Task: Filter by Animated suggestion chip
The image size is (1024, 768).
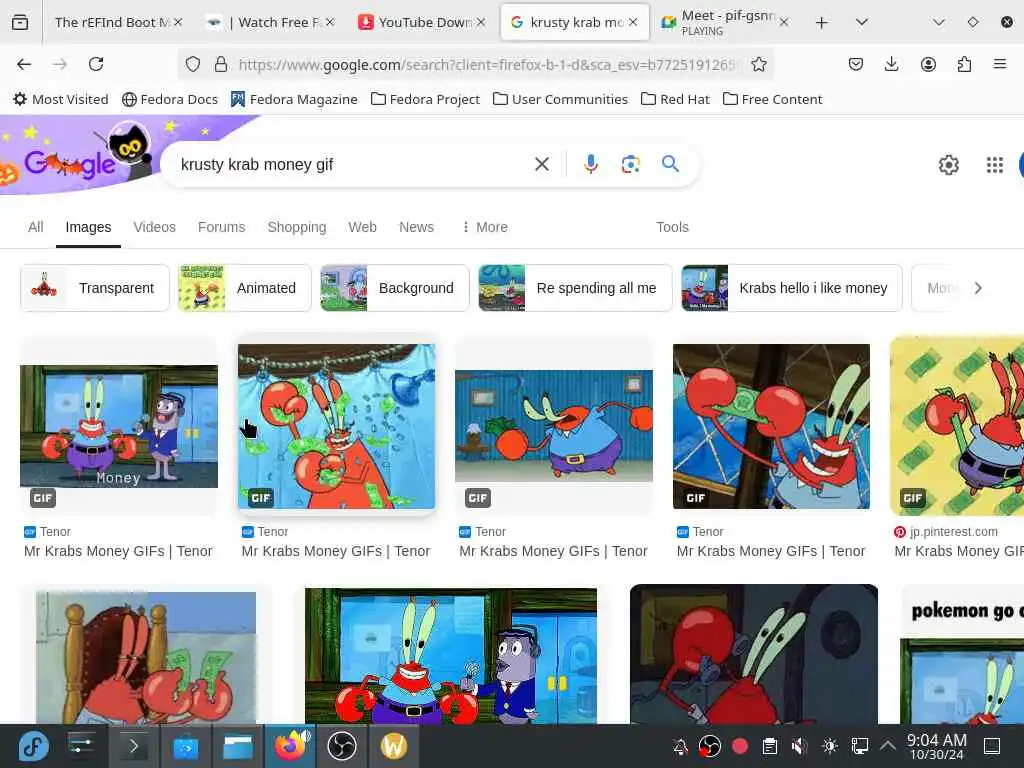Action: 245,288
